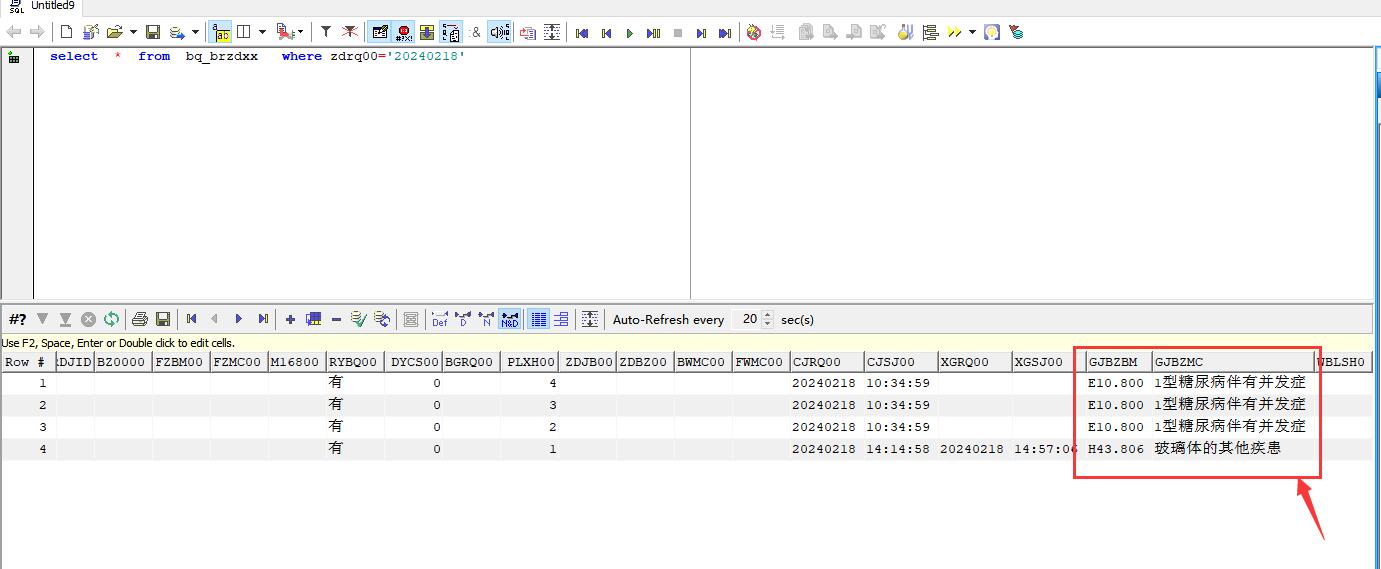Click the bug debug toggle icon
This screenshot has width=1381, height=569.
tap(754, 32)
